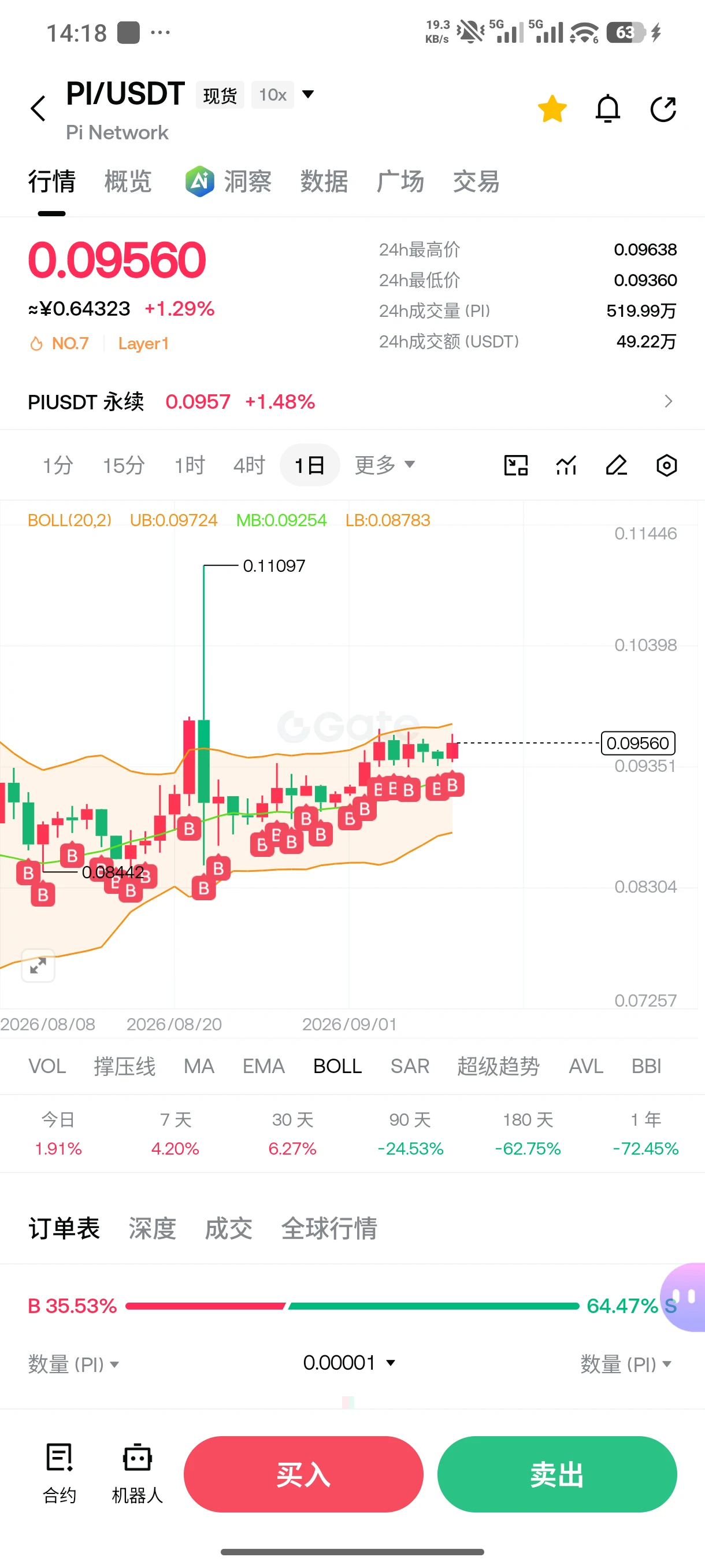This screenshot has height=1568, width=705.
Task: Tap the share icon in header
Action: [663, 110]
